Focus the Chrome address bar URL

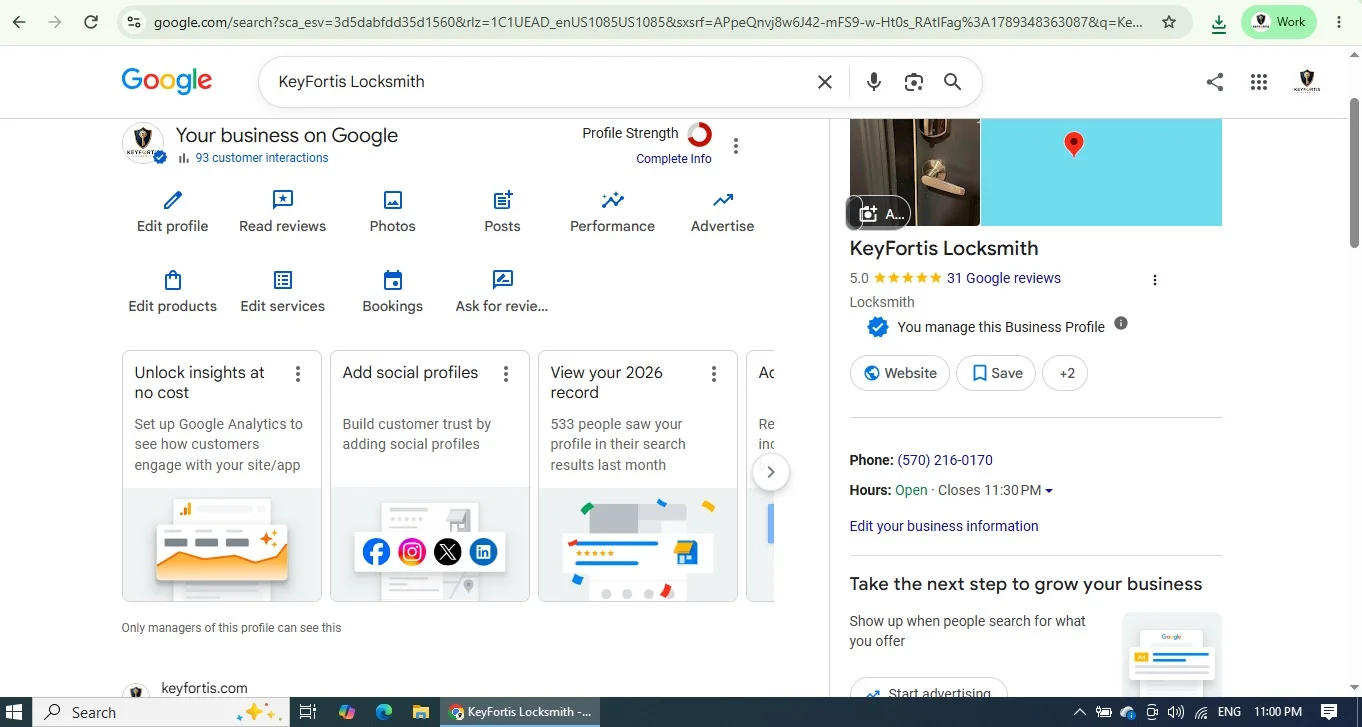pos(648,22)
